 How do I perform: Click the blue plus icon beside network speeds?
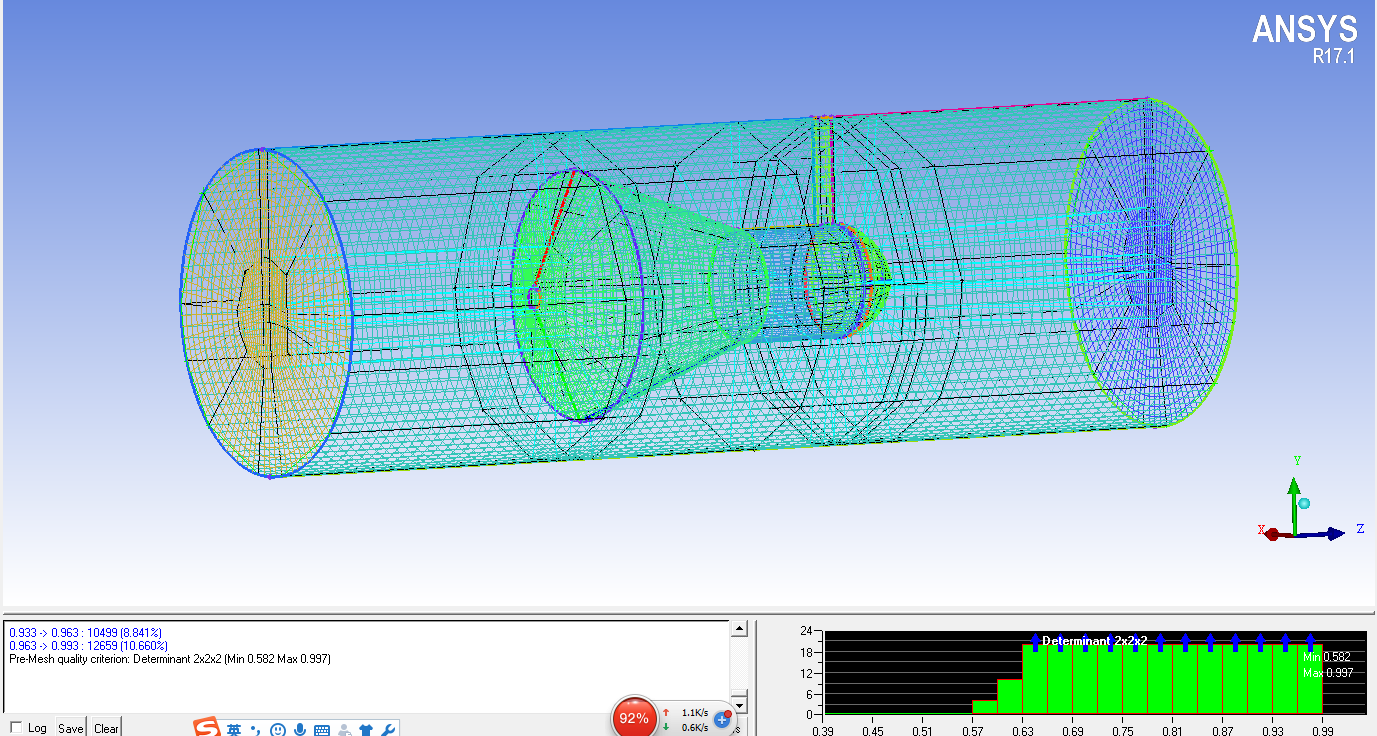[722, 719]
